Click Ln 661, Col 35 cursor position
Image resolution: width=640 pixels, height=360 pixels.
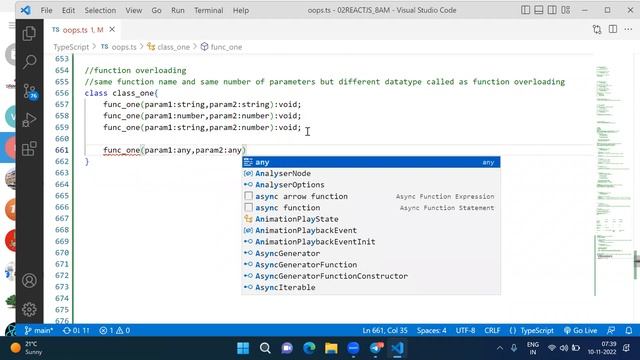[385, 330]
